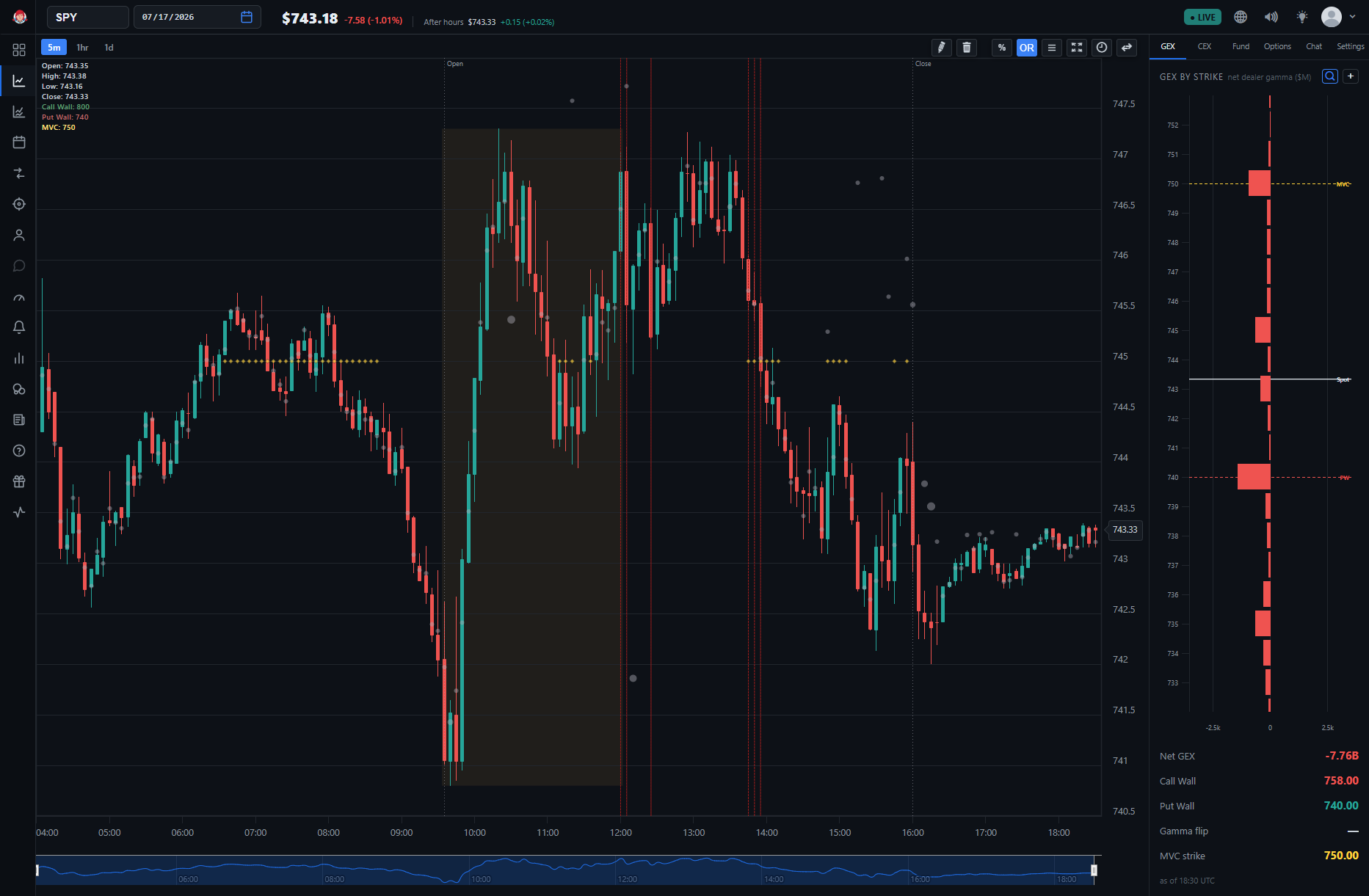Open alerts bell icon in sidebar

(19, 327)
